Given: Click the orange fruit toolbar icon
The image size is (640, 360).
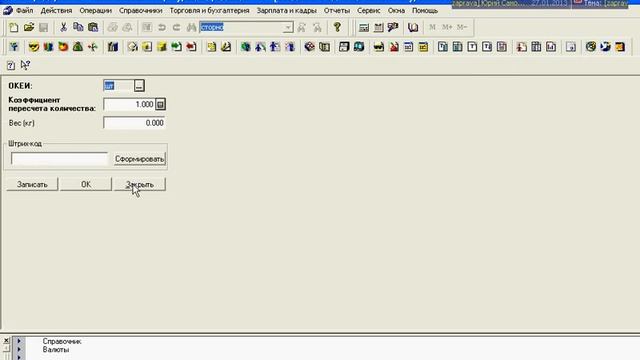Looking at the screenshot, I should 63,47.
